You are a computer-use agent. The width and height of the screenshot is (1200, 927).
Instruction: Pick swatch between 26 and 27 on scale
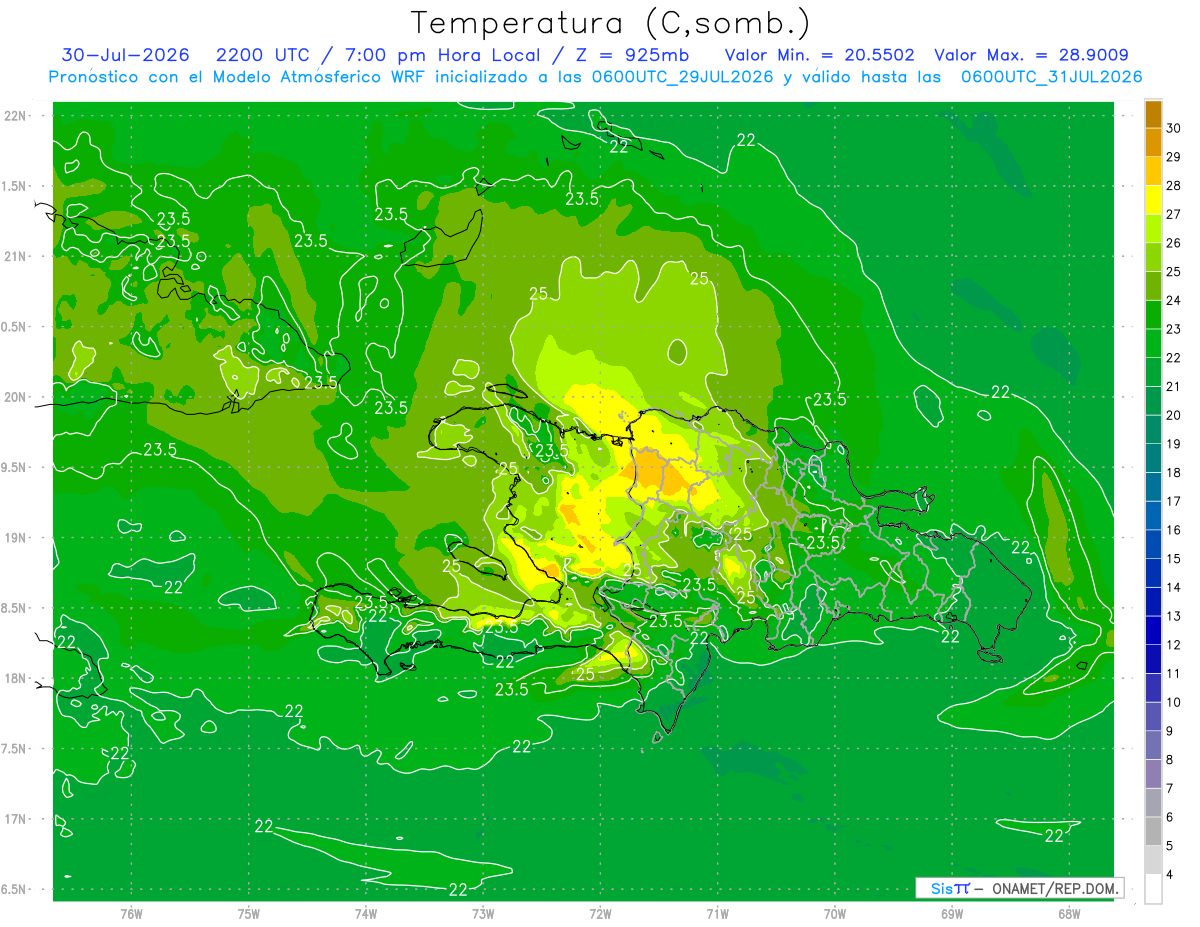[x=1153, y=228]
